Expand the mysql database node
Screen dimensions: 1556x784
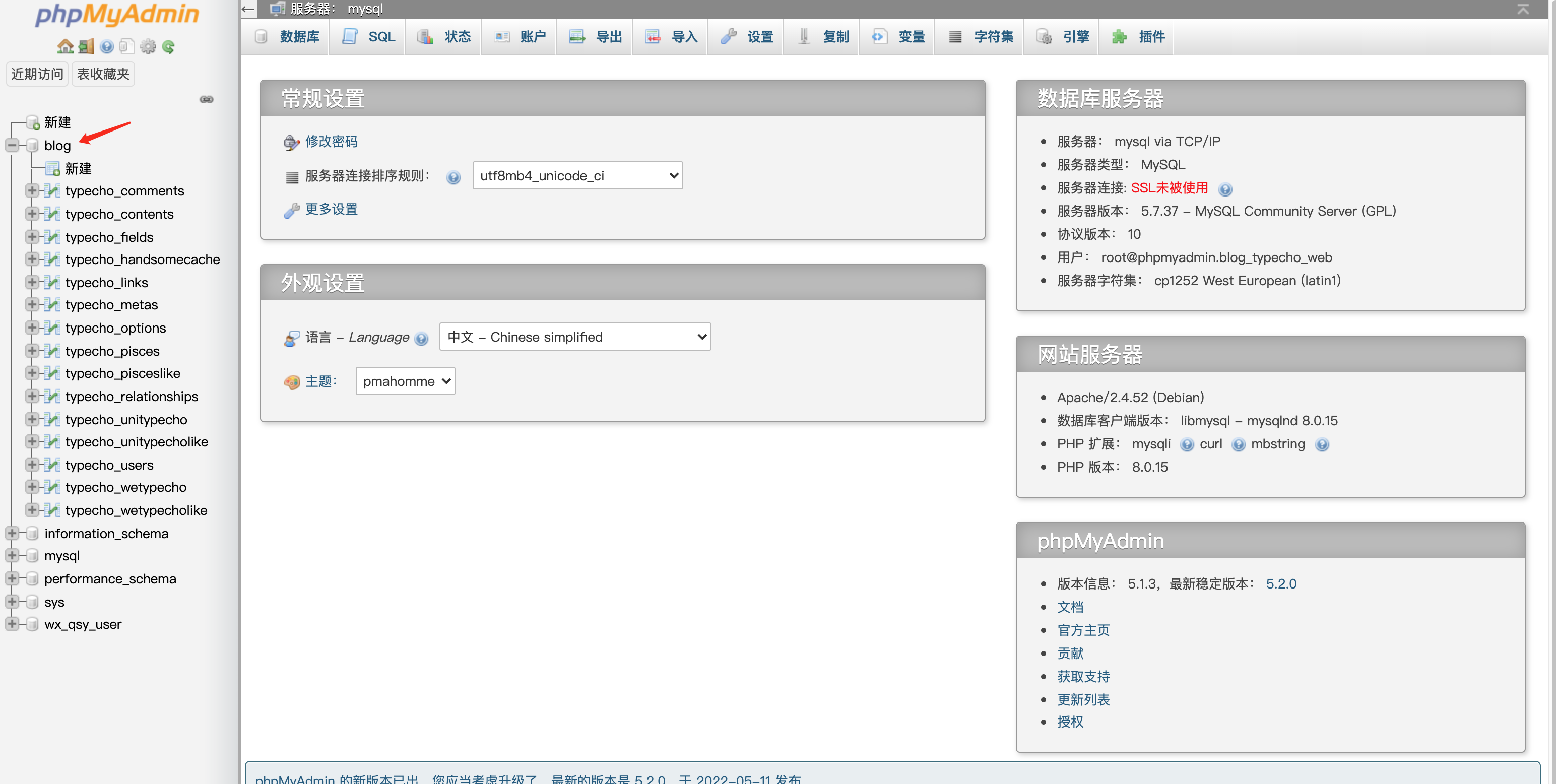pyautogui.click(x=12, y=555)
